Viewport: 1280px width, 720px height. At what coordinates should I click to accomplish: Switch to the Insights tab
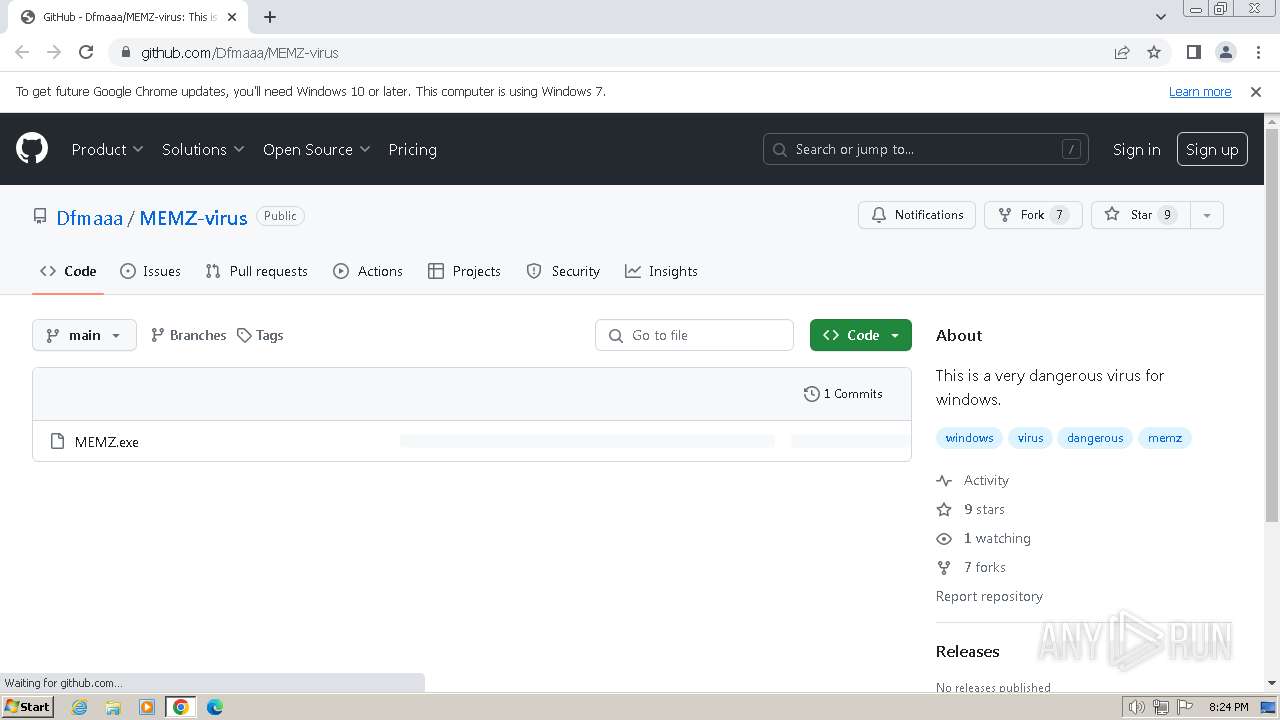661,271
